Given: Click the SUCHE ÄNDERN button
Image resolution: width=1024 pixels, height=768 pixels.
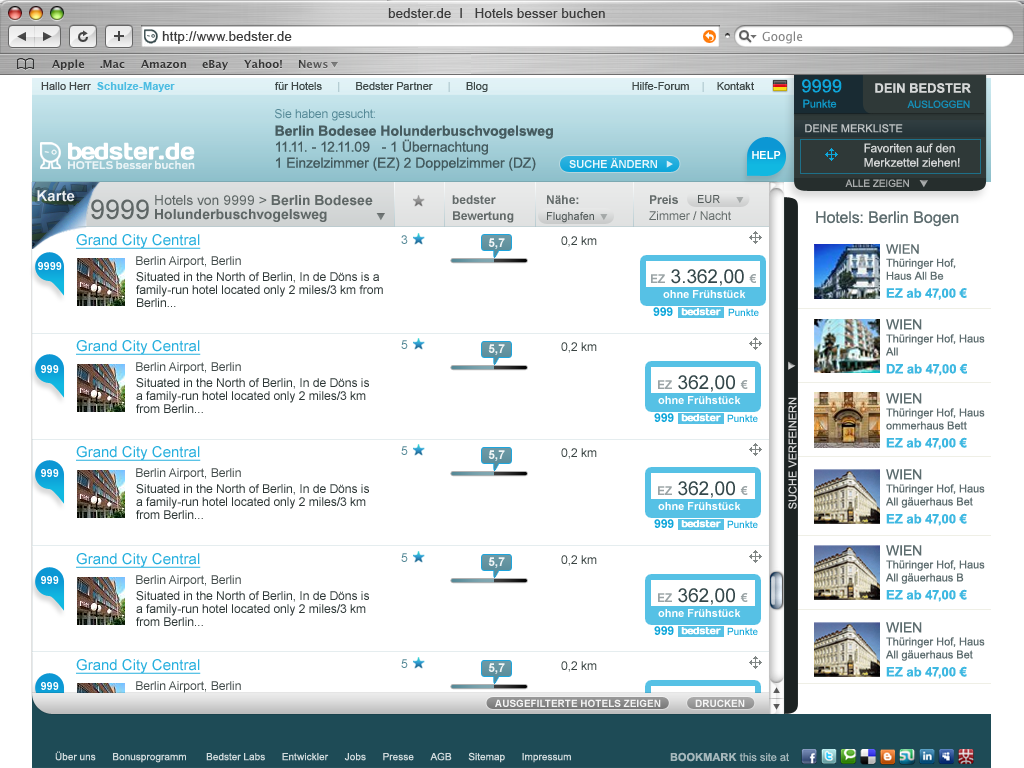Looking at the screenshot, I should (619, 163).
